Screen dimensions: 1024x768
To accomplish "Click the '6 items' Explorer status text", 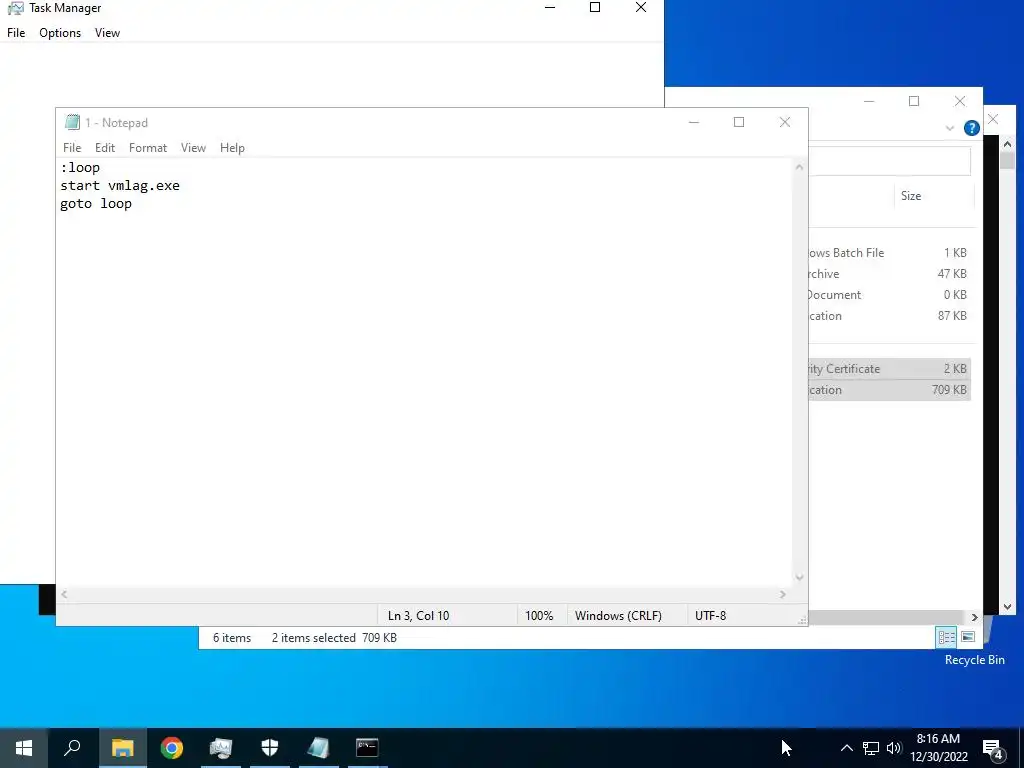I will coord(232,638).
